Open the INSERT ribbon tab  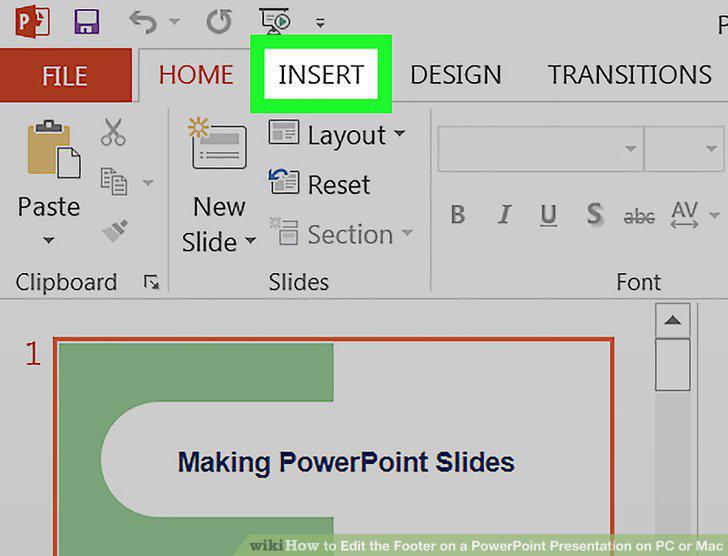(321, 74)
